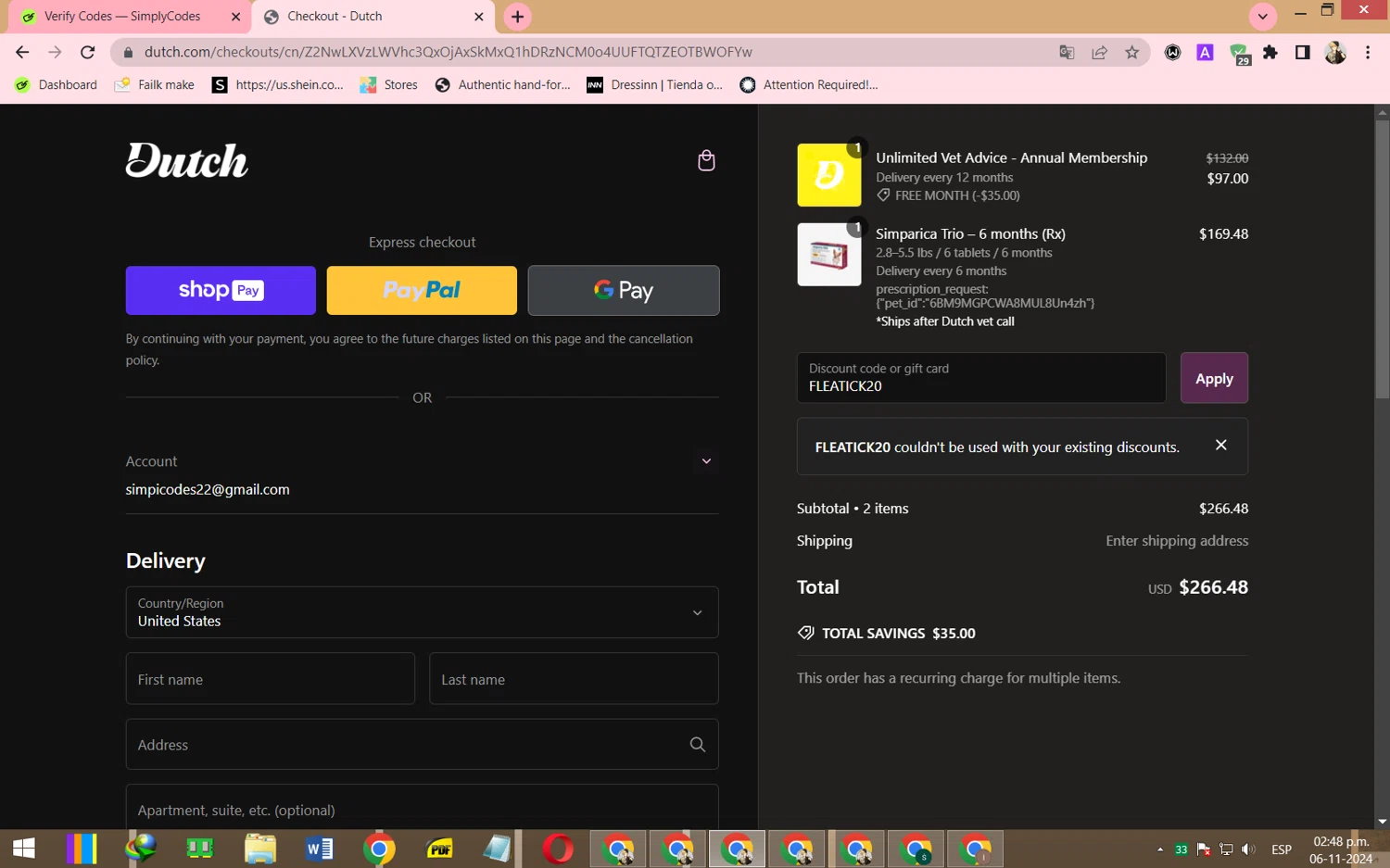The image size is (1390, 868).
Task: Open File Explorer from the taskbar
Action: 260,849
